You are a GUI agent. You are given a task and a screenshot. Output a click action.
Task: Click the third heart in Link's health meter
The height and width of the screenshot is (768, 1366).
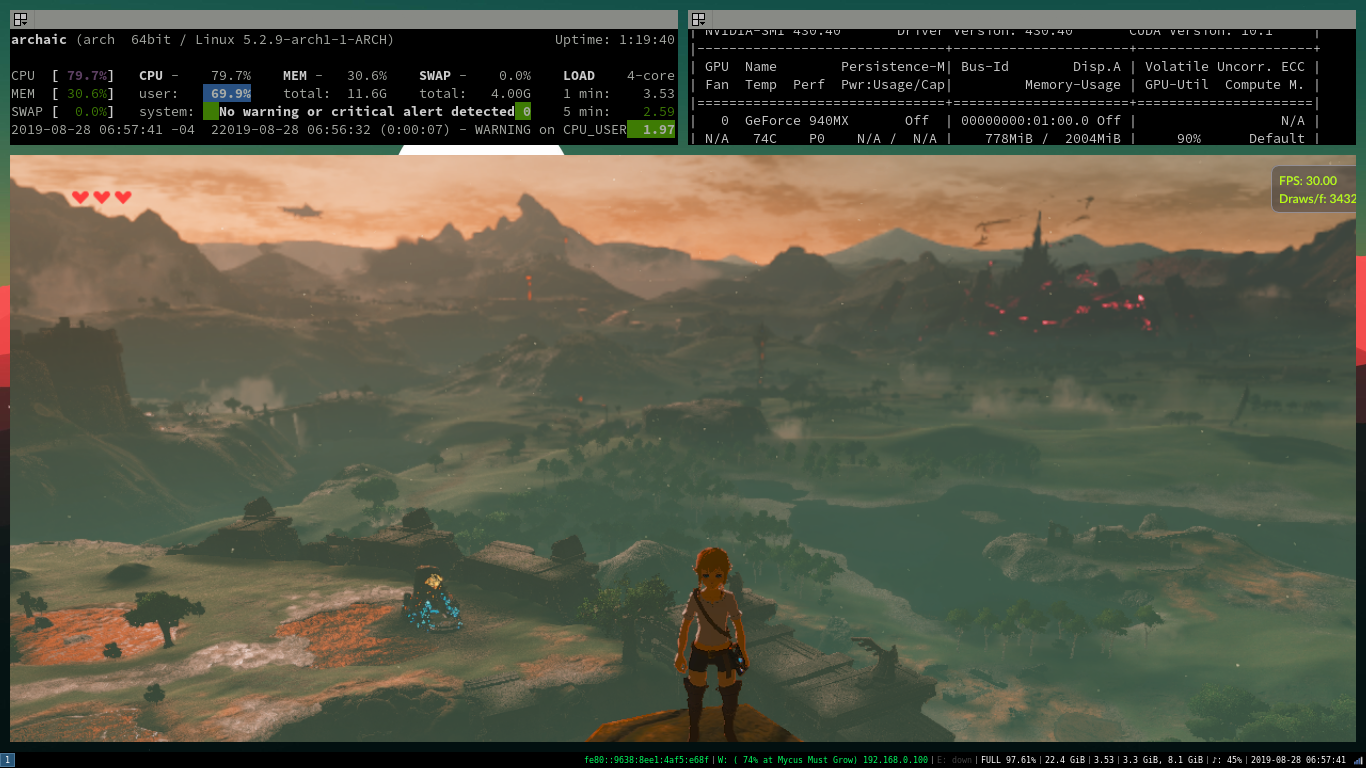(x=122, y=197)
